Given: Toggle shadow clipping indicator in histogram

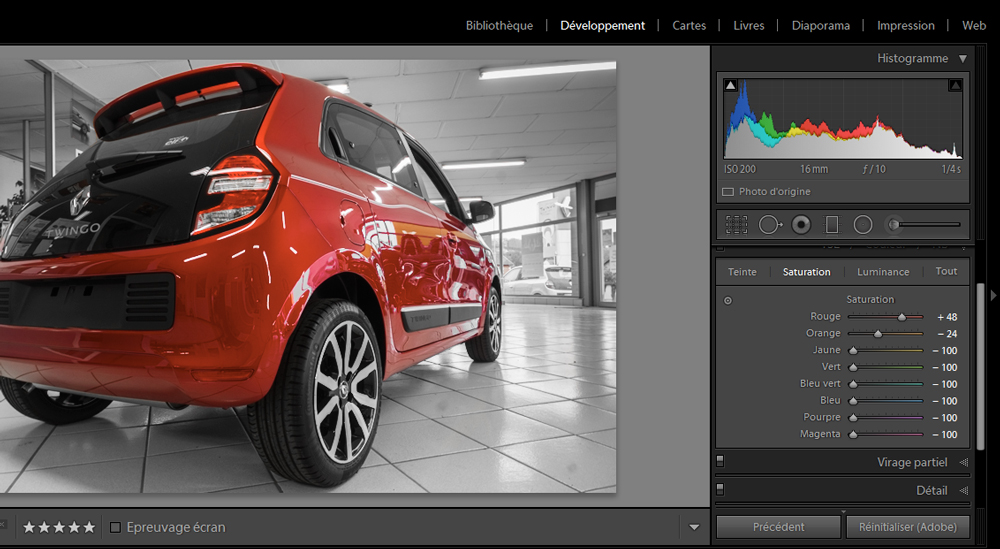Looking at the screenshot, I should [730, 86].
